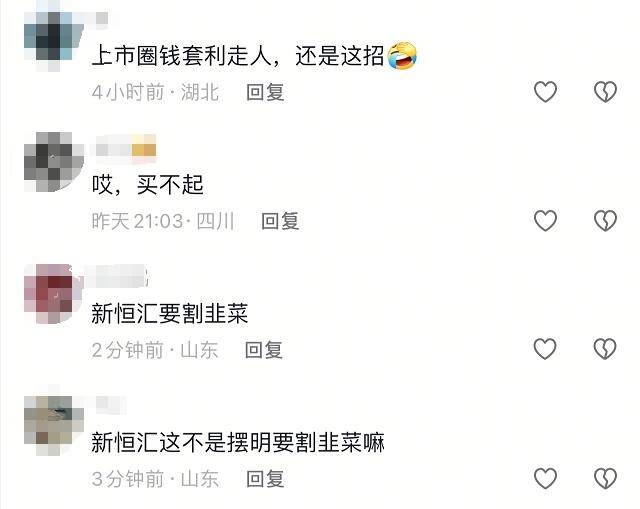Select the comment 新恒汇这不是摆明要割韭菜嘛

[x=238, y=443]
